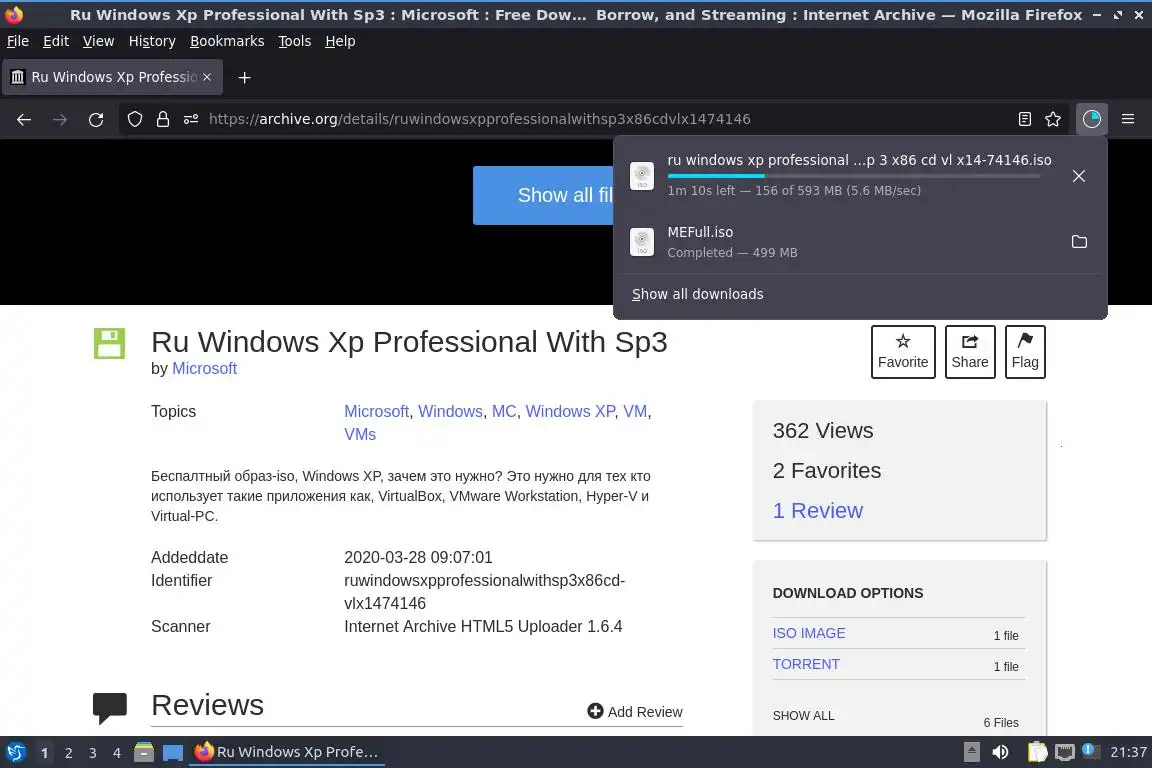
Task: Cancel the ru windows xp iso download
Action: [1079, 176]
